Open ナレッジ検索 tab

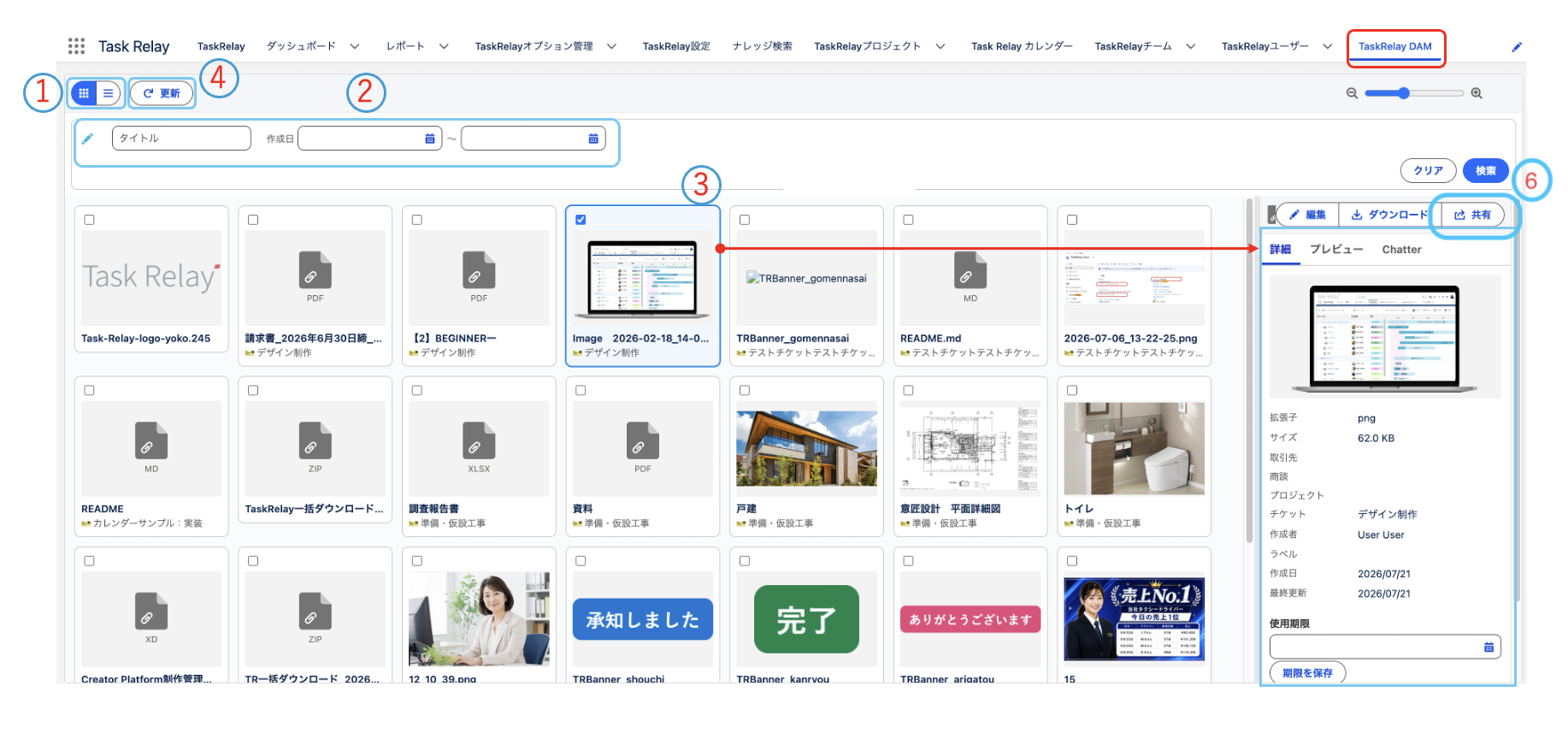763,46
